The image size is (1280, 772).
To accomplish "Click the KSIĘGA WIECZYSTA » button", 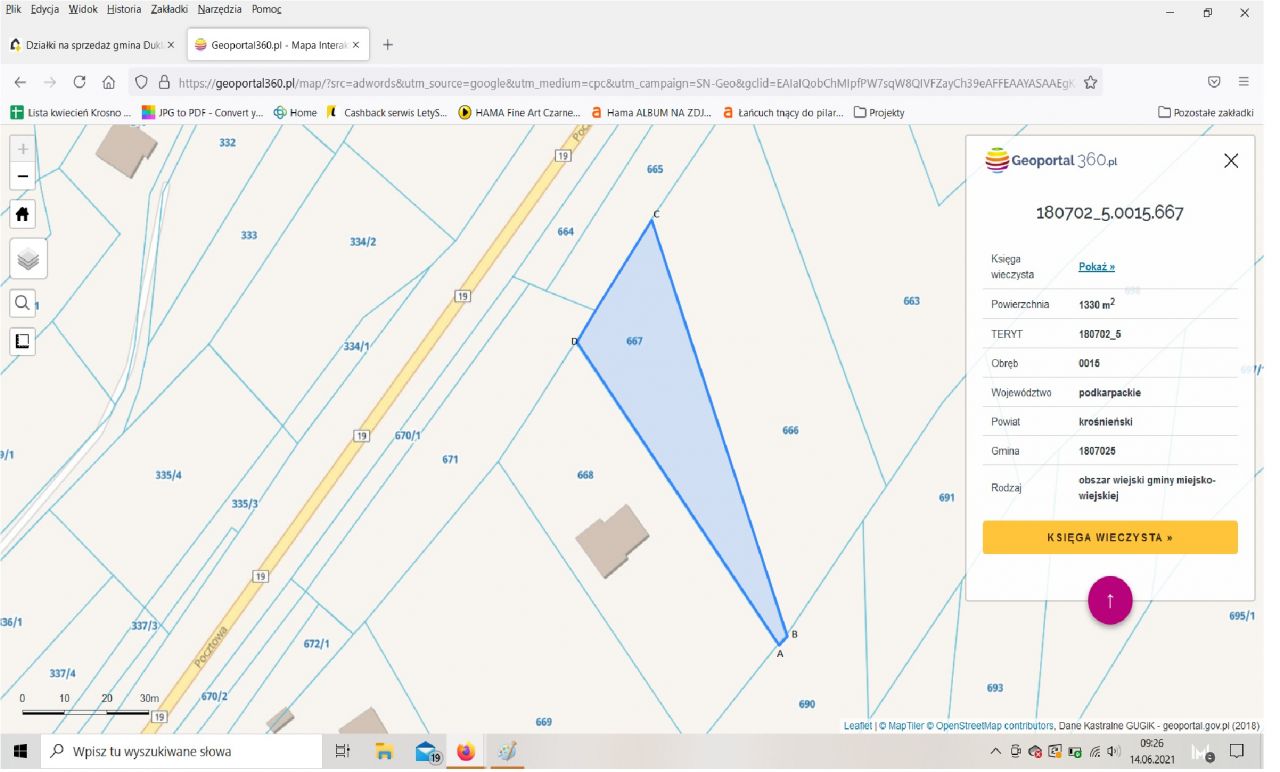I will click(1110, 537).
